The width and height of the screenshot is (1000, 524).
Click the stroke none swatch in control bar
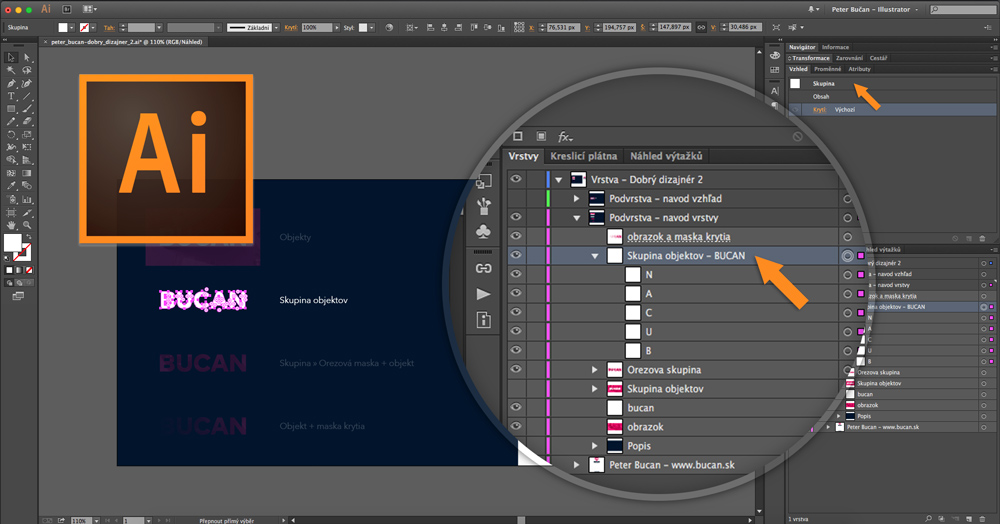(x=84, y=27)
